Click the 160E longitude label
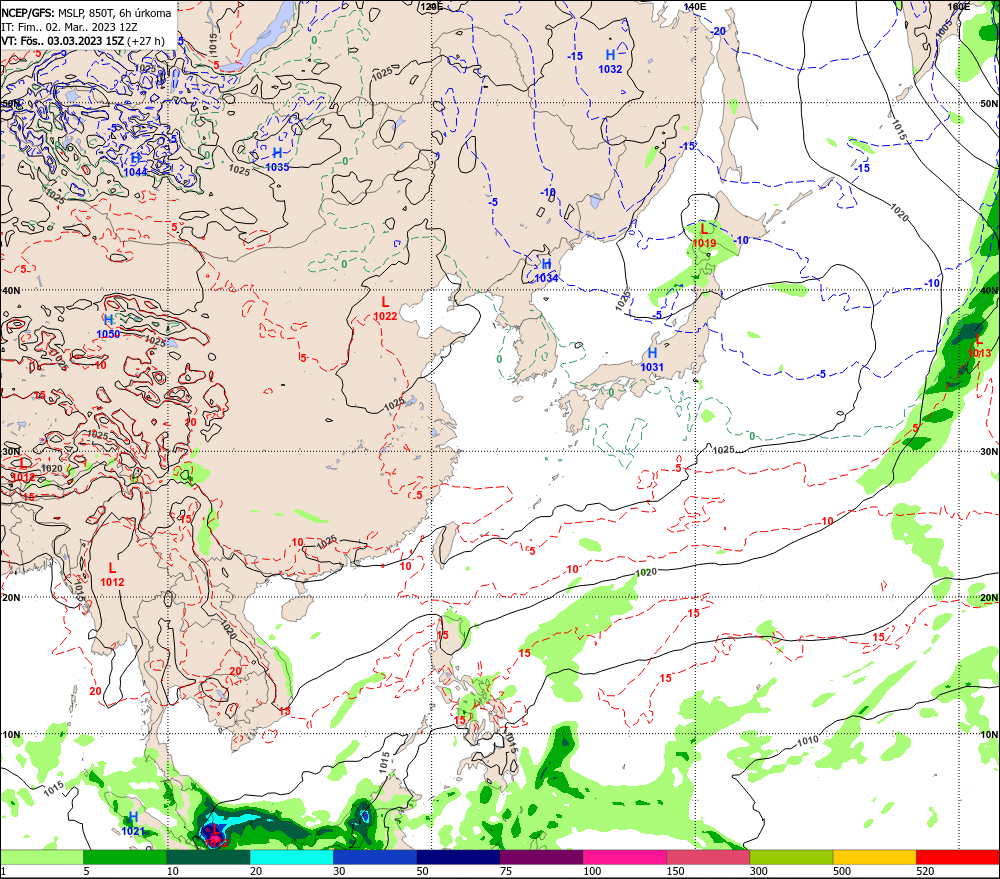 [x=959, y=6]
